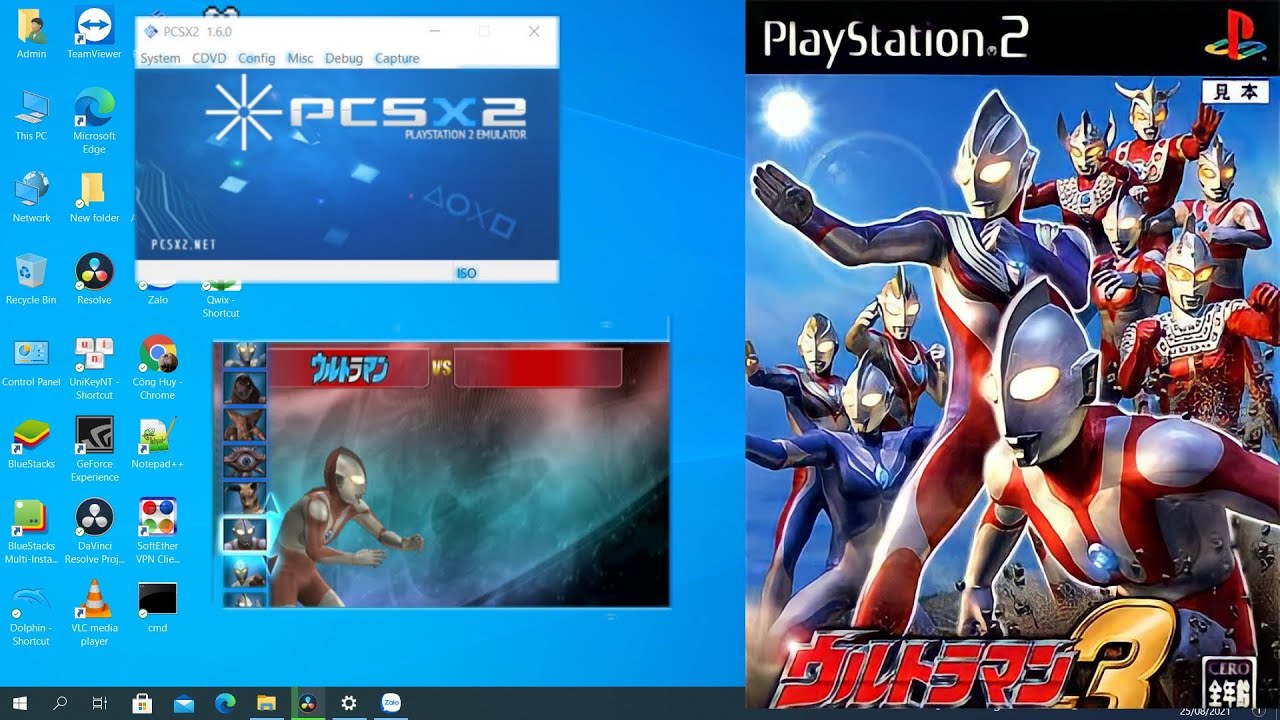Select the DaVinci Resolve Project icon
The width and height of the screenshot is (1280, 720).
pyautogui.click(x=94, y=531)
